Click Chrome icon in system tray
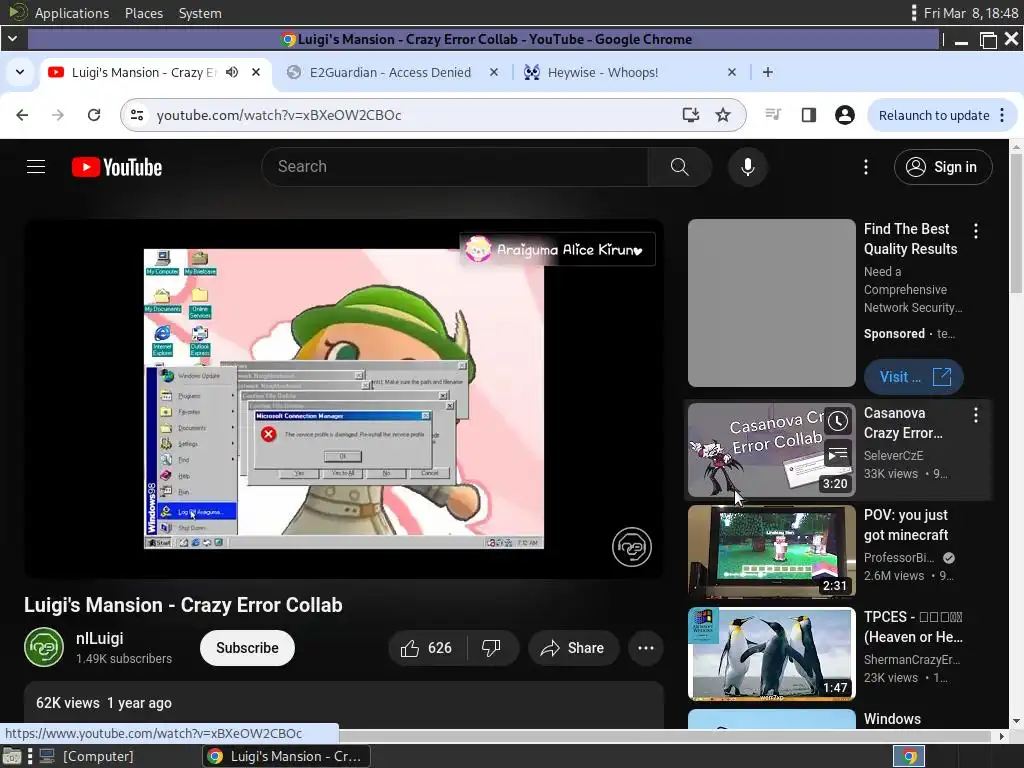Viewport: 1024px width, 768px height. pyautogui.click(x=909, y=756)
